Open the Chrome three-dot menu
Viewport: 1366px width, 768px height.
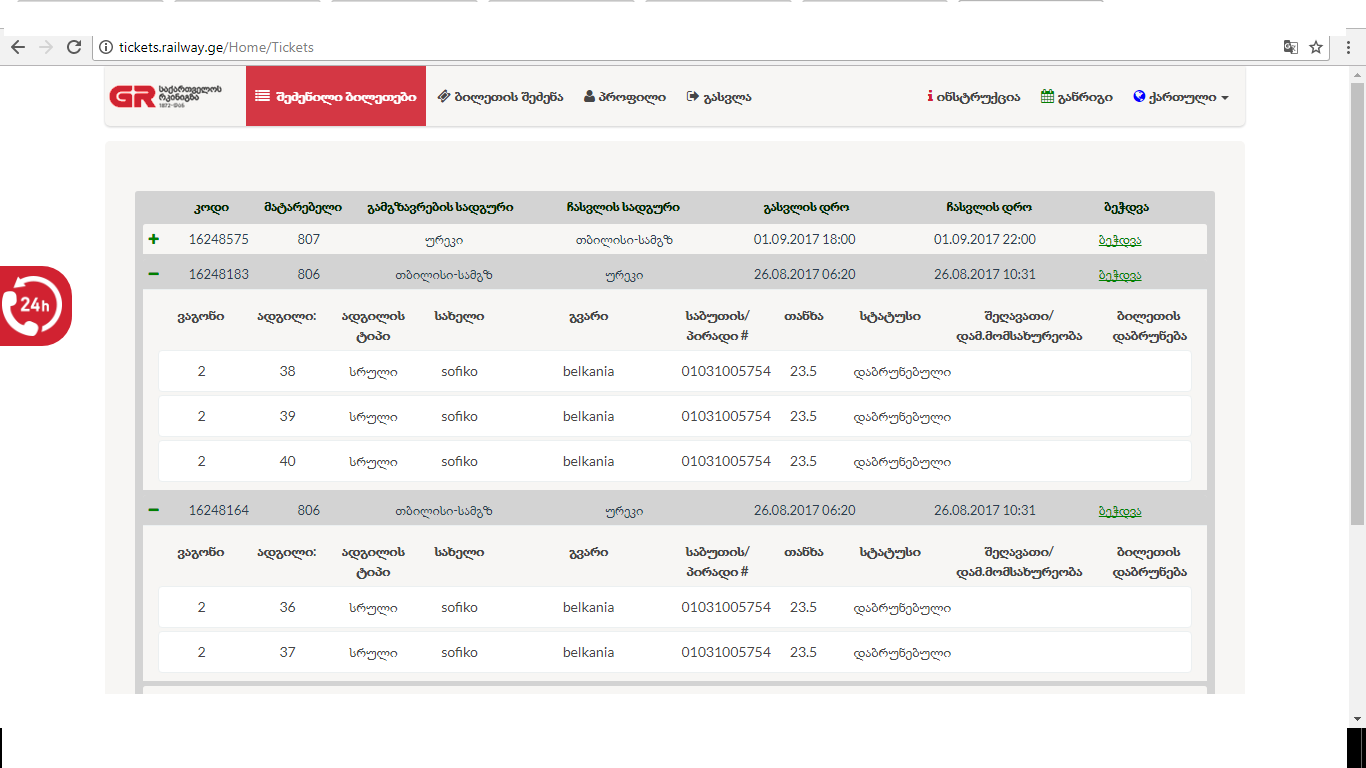(1348, 47)
